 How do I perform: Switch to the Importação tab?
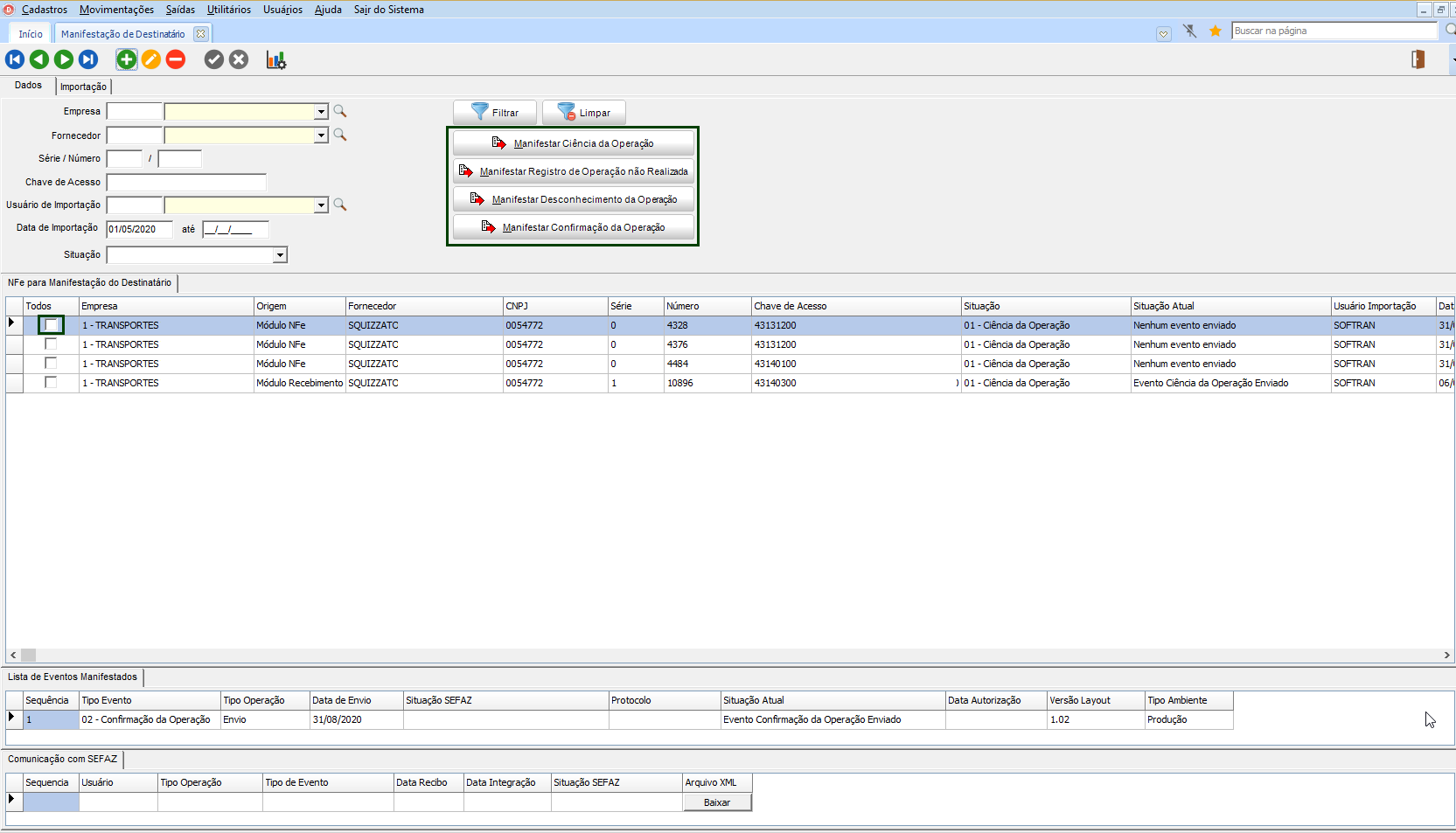point(84,87)
